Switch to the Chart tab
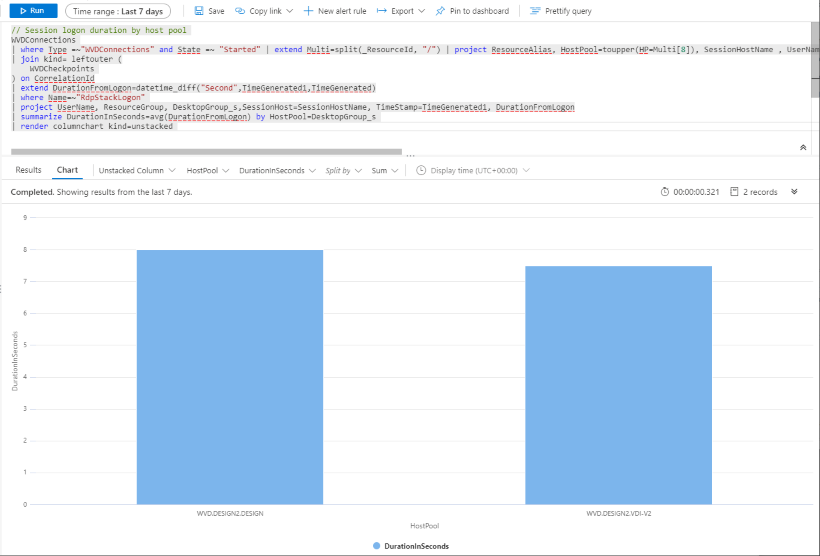Screen dimensions: 820x556 pos(67,170)
